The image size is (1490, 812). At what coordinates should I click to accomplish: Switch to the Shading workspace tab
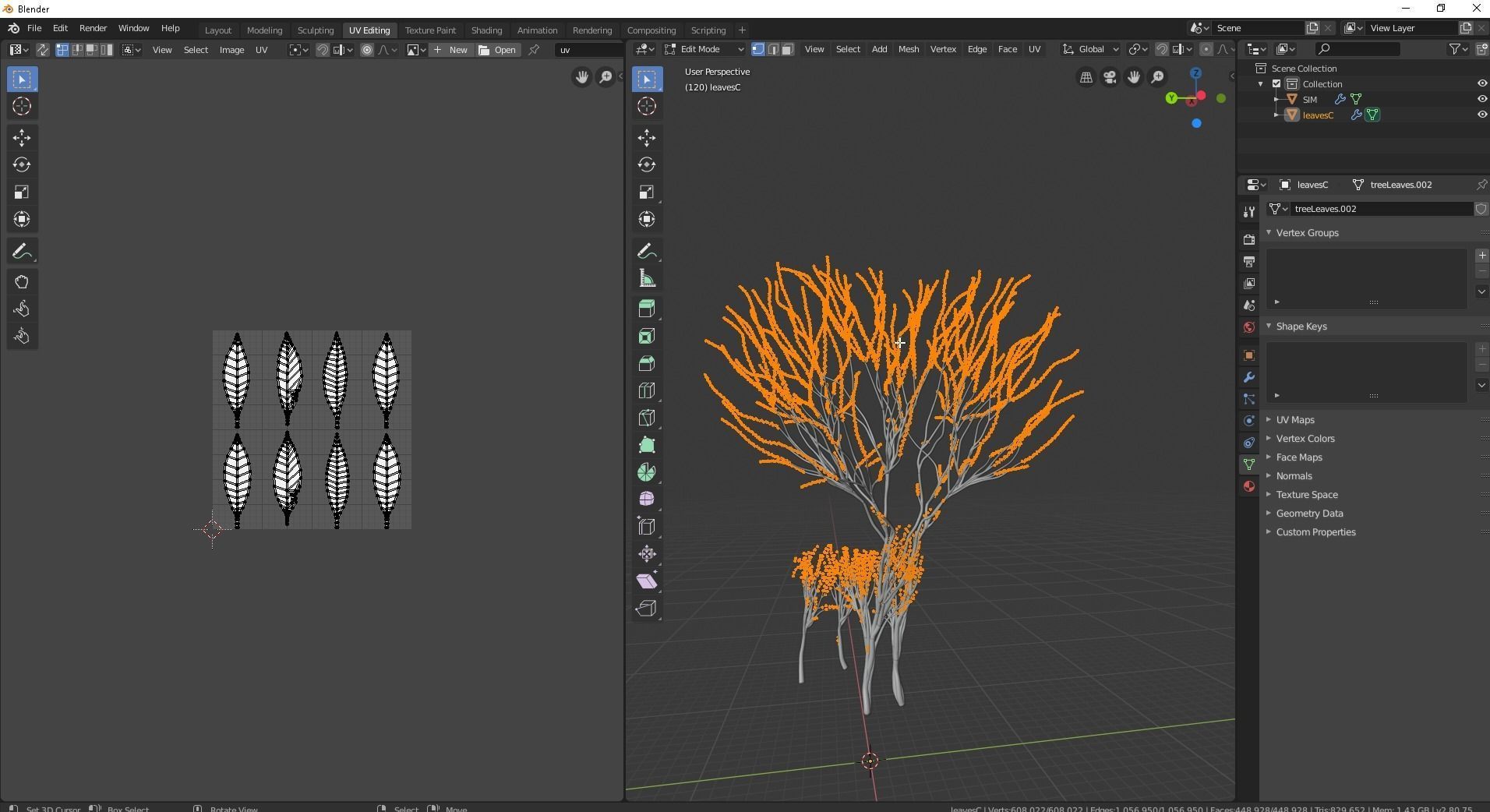point(486,30)
